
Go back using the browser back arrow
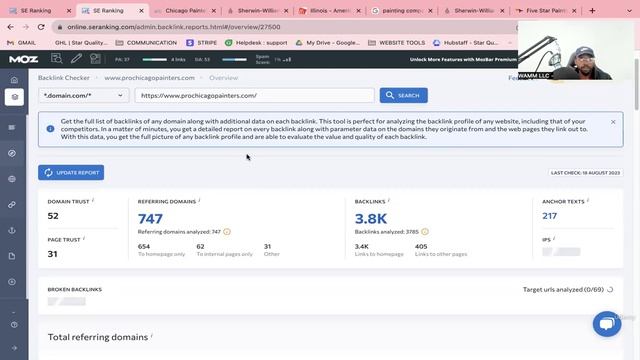coord(10,27)
